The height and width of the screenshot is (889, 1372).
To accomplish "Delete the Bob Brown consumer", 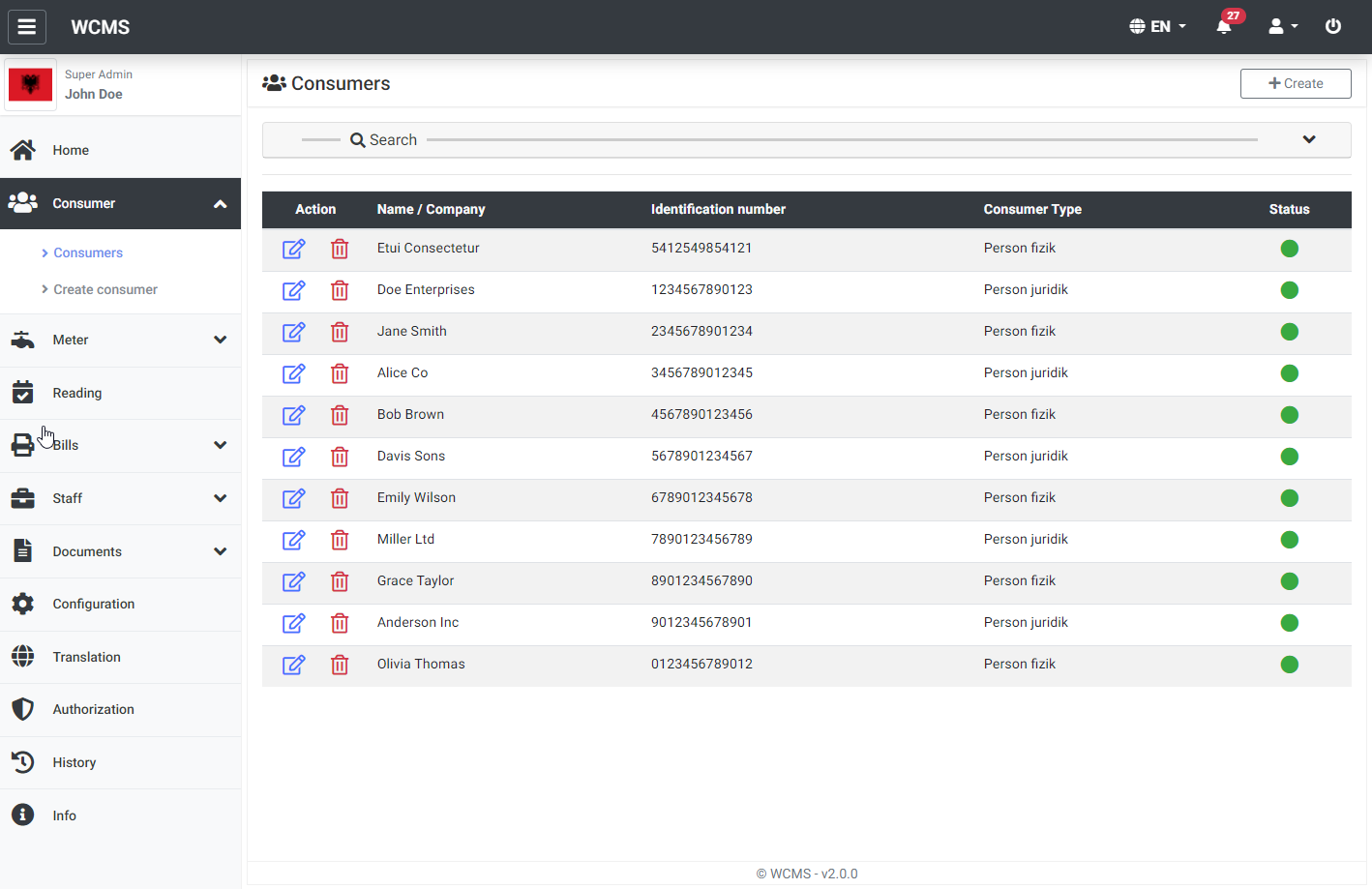I will coord(340,415).
